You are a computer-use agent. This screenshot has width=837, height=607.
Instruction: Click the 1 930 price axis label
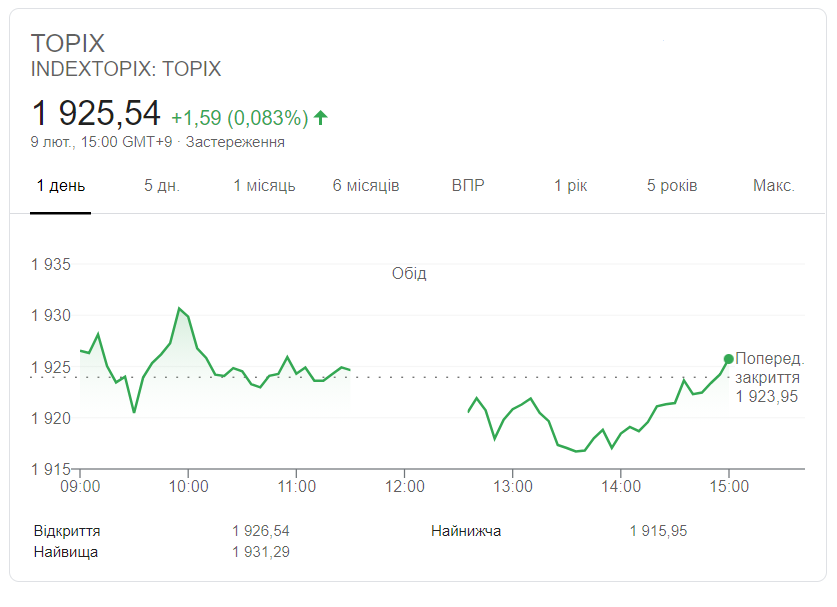tap(51, 316)
